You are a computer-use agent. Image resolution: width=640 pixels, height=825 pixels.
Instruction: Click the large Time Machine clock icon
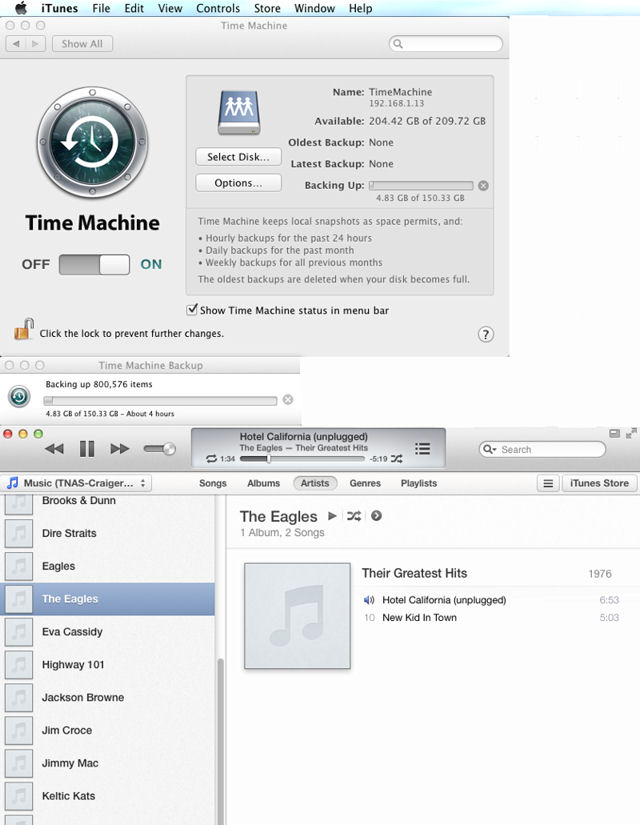point(92,143)
